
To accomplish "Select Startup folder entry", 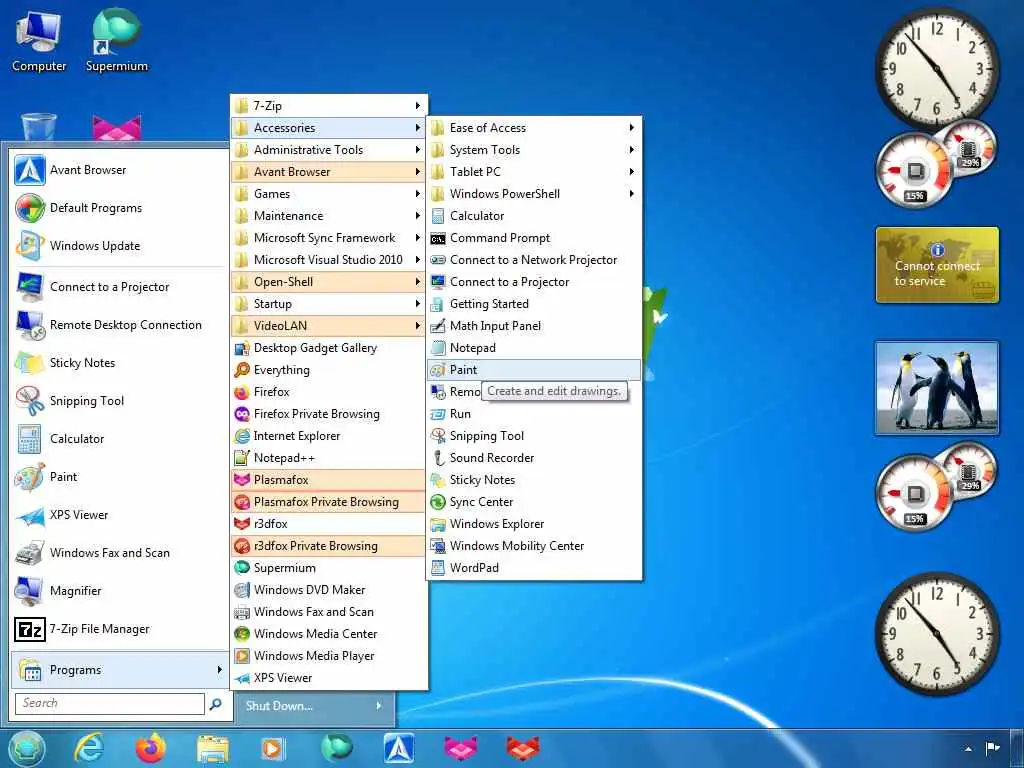I will coord(328,304).
